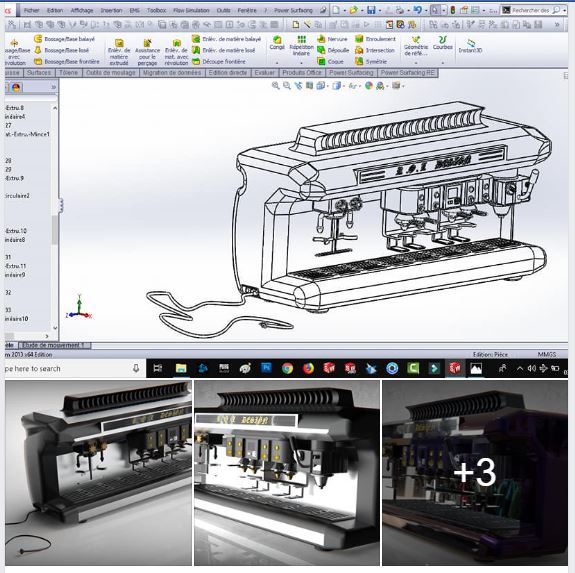Image resolution: width=575 pixels, height=573 pixels.
Task: Click the Congé fillet tool
Action: [x=277, y=43]
